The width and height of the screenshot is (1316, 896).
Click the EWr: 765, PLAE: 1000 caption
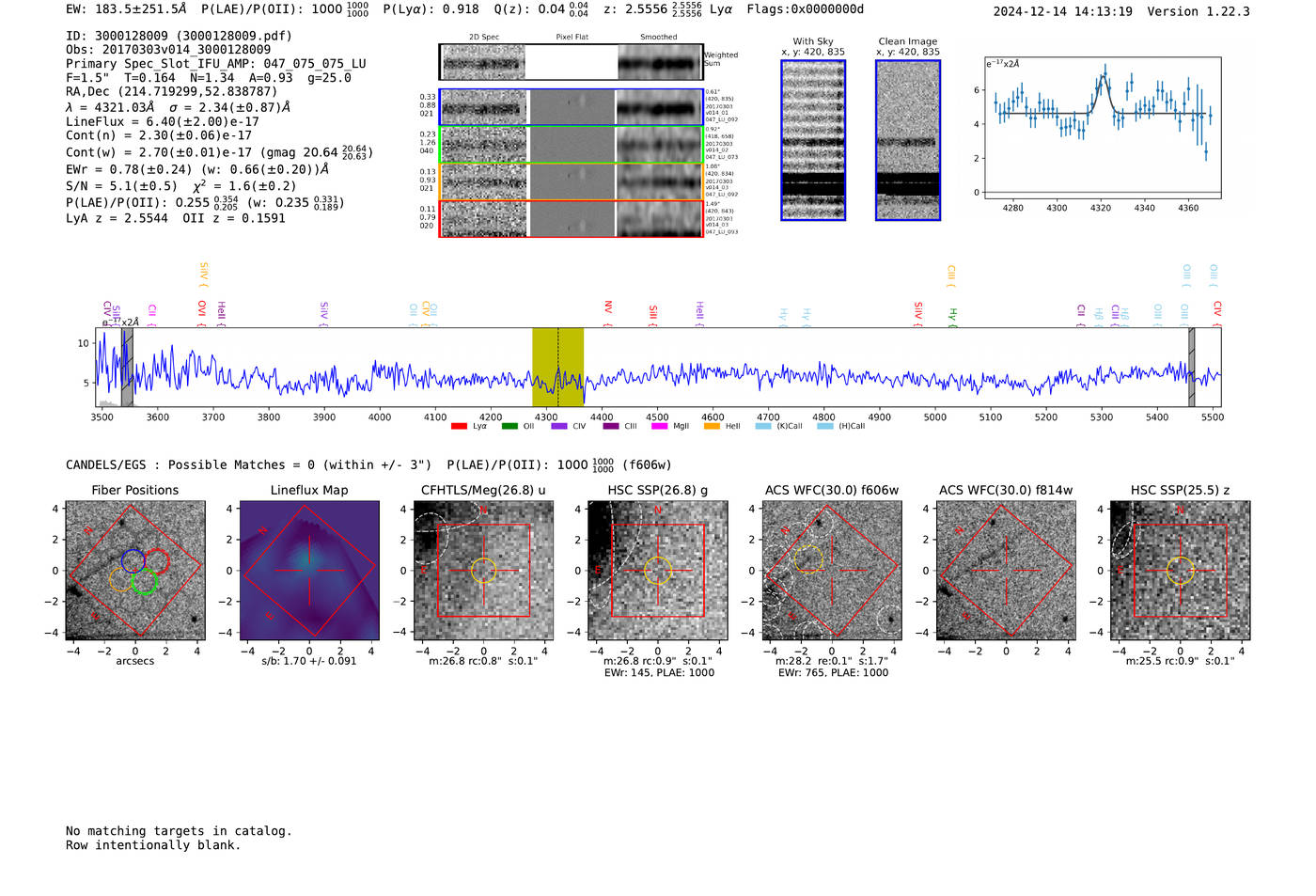pyautogui.click(x=833, y=672)
